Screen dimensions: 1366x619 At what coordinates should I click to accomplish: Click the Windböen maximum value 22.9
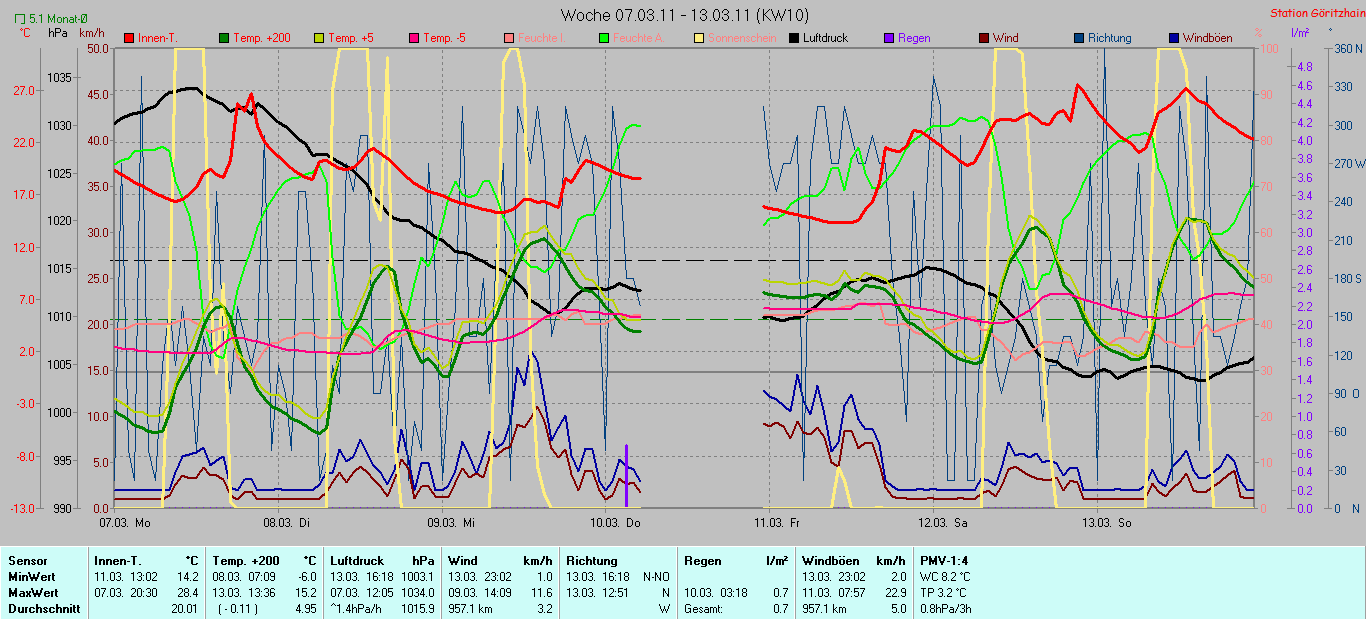pyautogui.click(x=894, y=592)
